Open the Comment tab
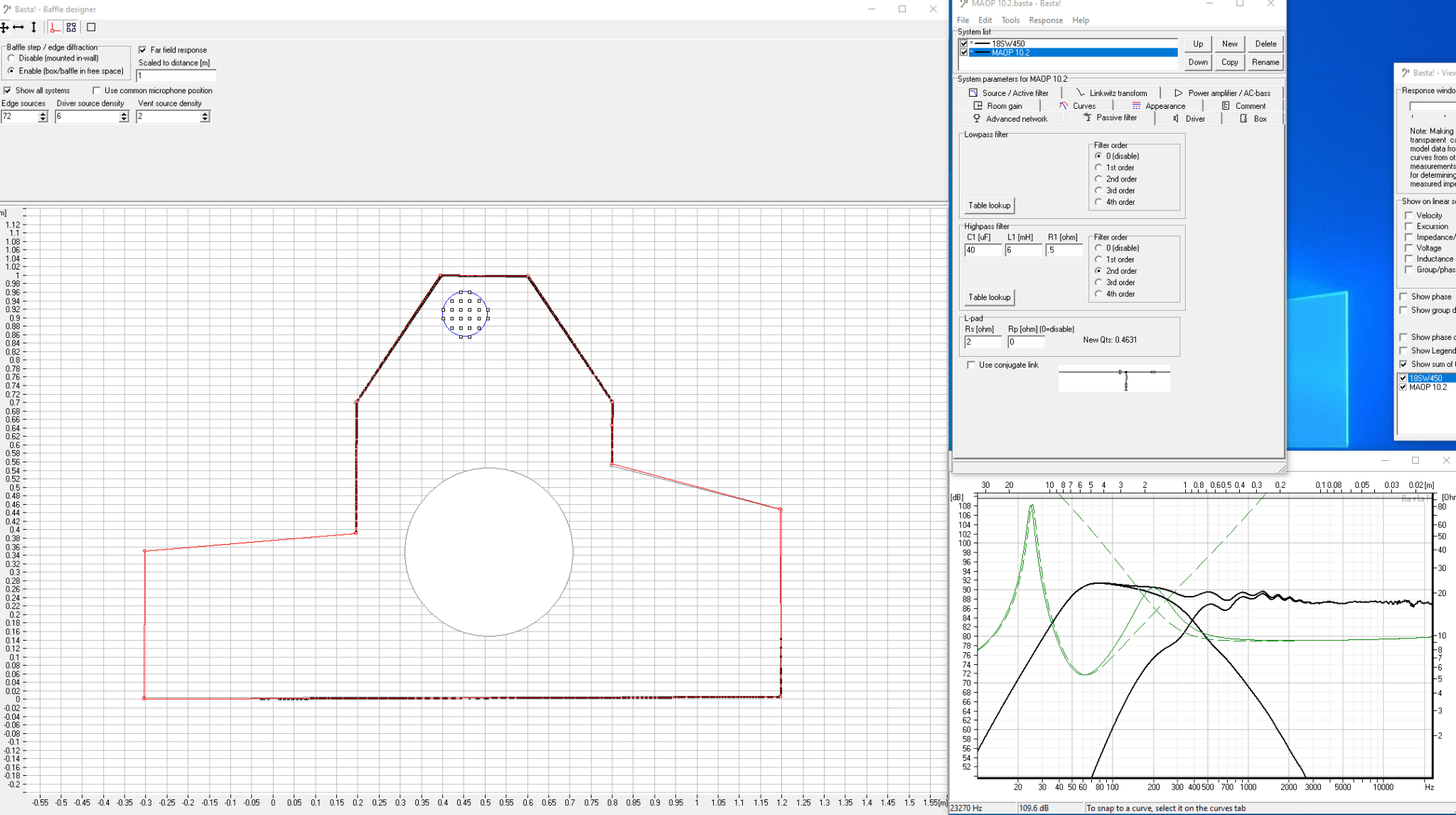This screenshot has height=815, width=1456. pos(1243,106)
